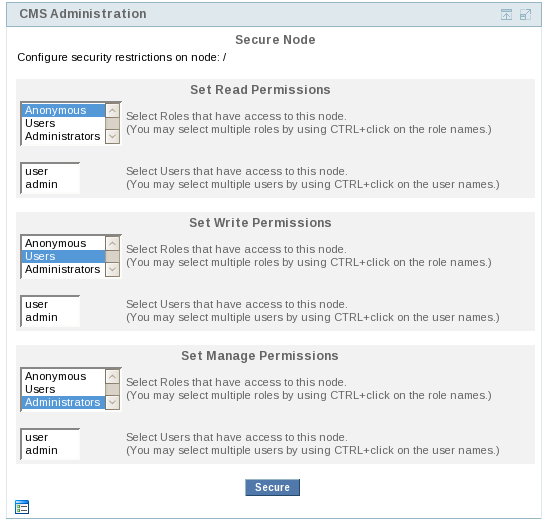Select Anonymous role in Manage Permissions
Screen dimensions: 549x527
63,376
